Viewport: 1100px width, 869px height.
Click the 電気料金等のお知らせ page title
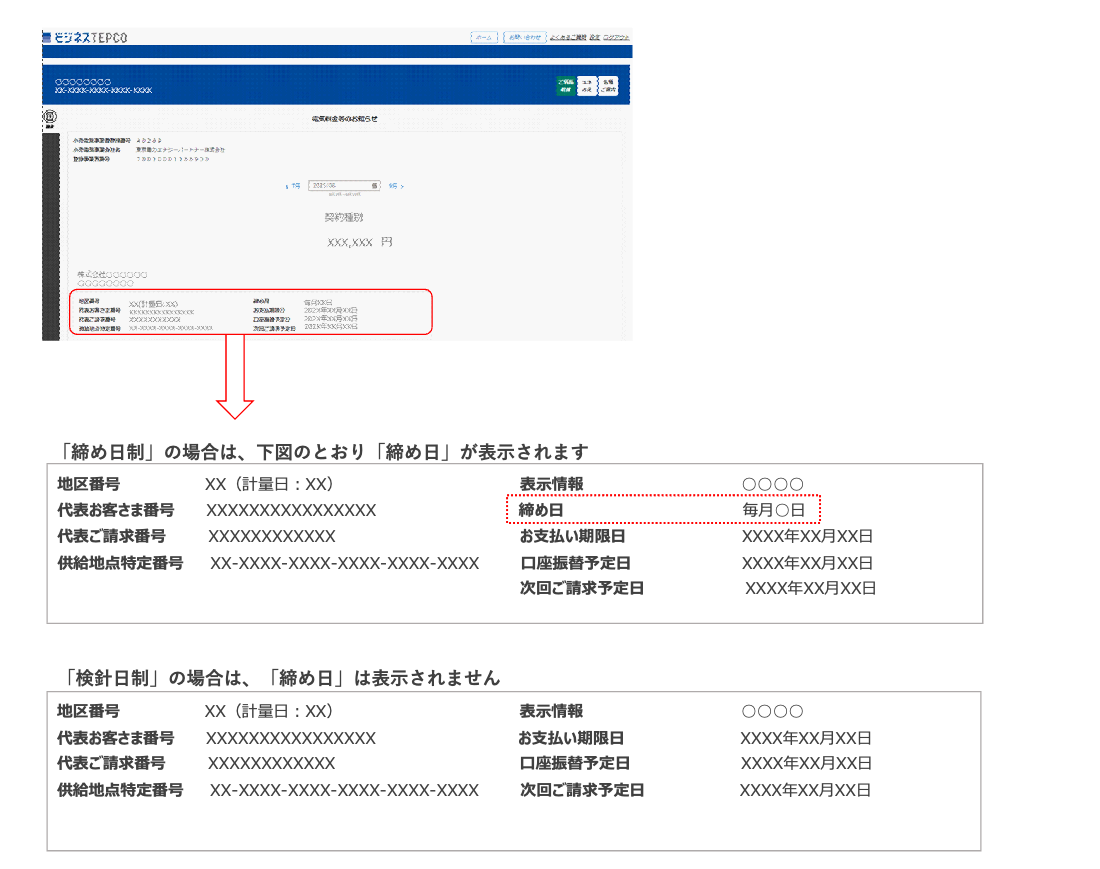pyautogui.click(x=344, y=119)
